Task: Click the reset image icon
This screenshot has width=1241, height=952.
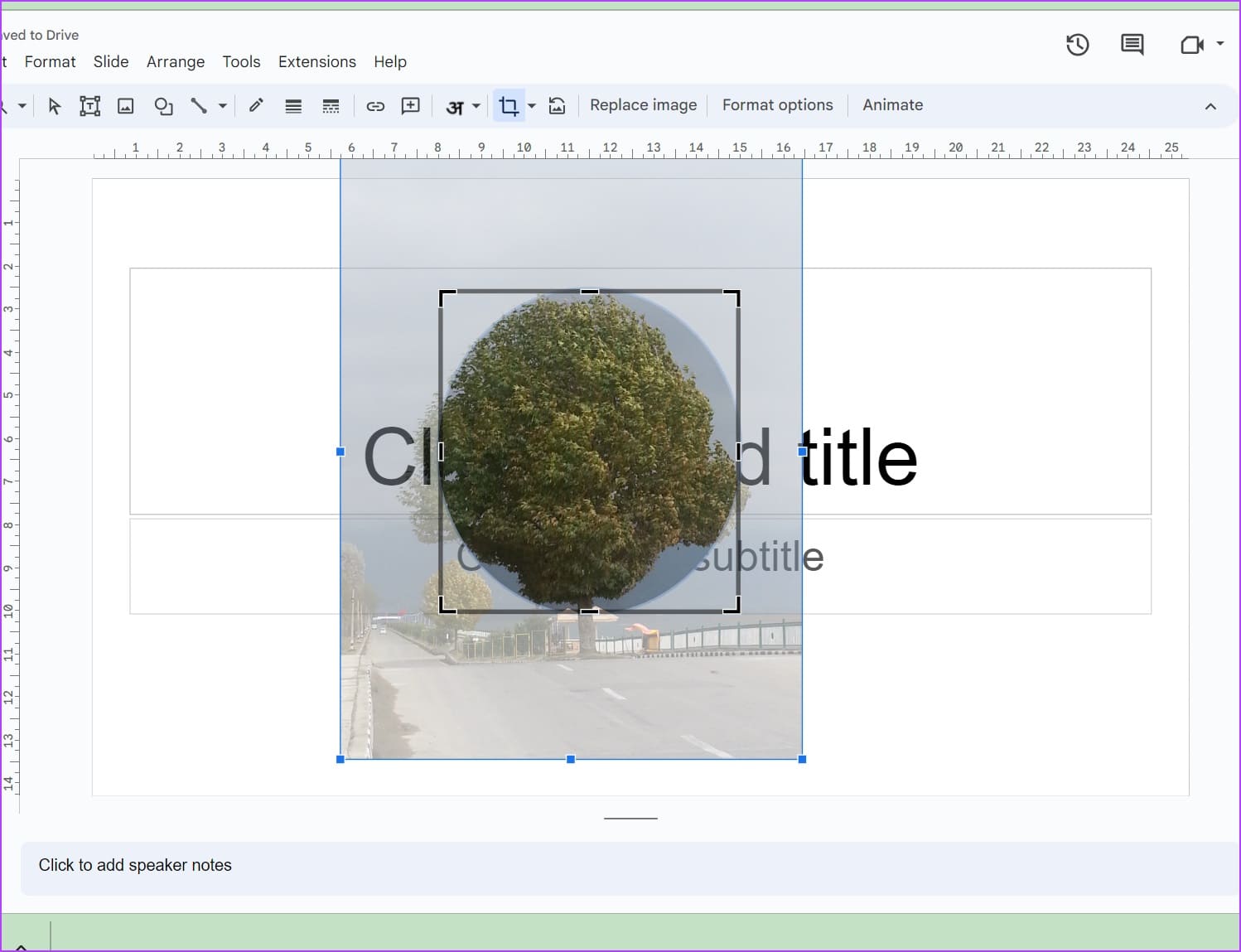Action: point(558,106)
